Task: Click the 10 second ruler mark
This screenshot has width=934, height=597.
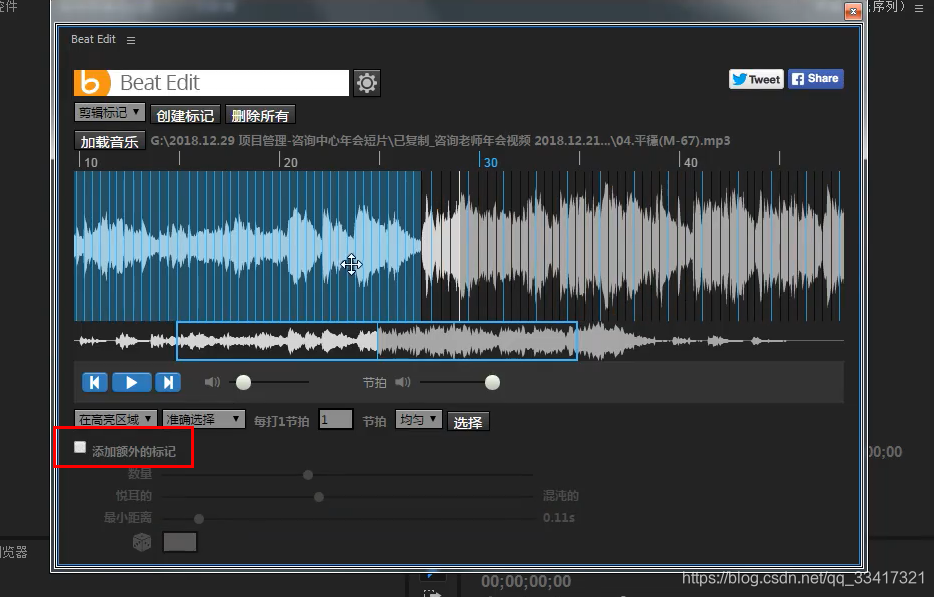Action: 91,162
